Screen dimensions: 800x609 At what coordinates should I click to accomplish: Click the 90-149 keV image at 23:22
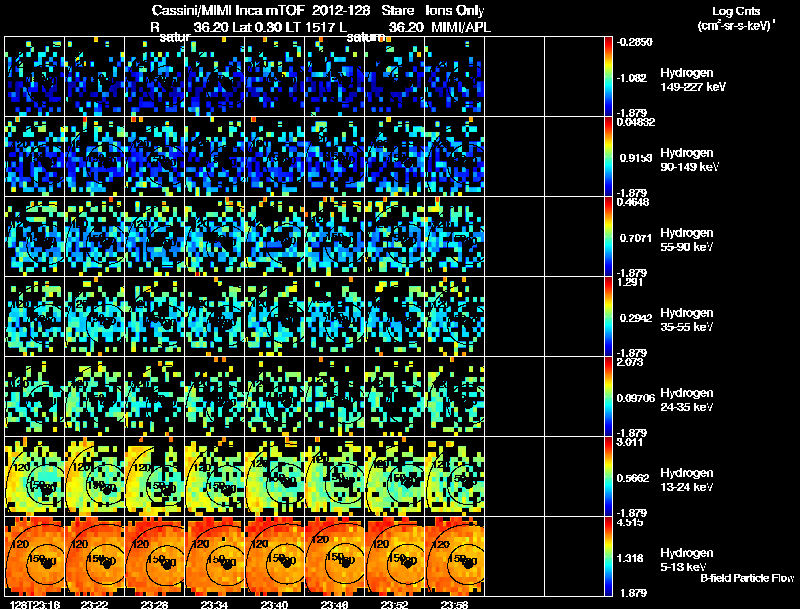[x=95, y=156]
